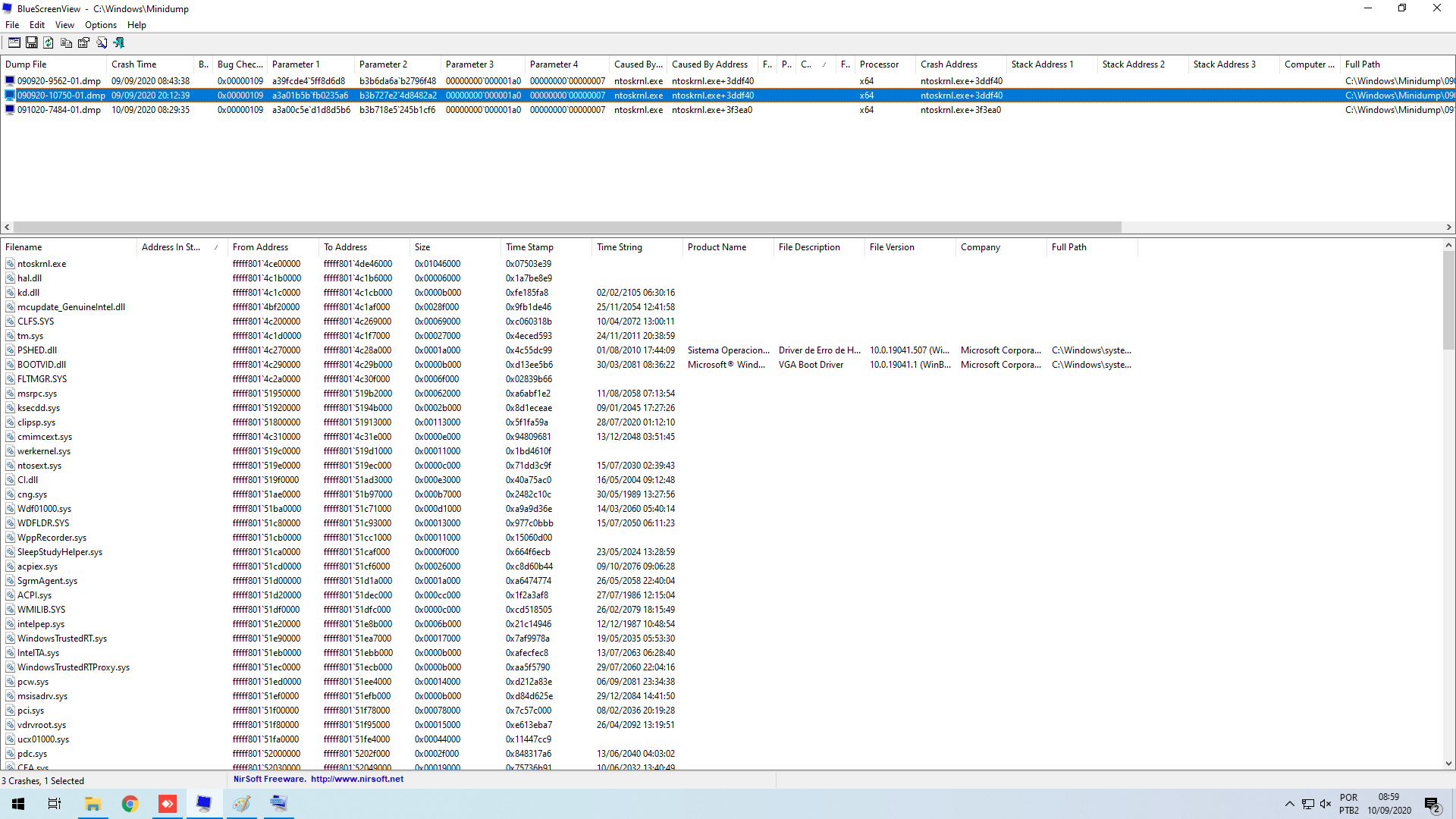This screenshot has height=819, width=1456.
Task: Select the SleepStudyHelper.sys driver row
Action: click(569, 552)
